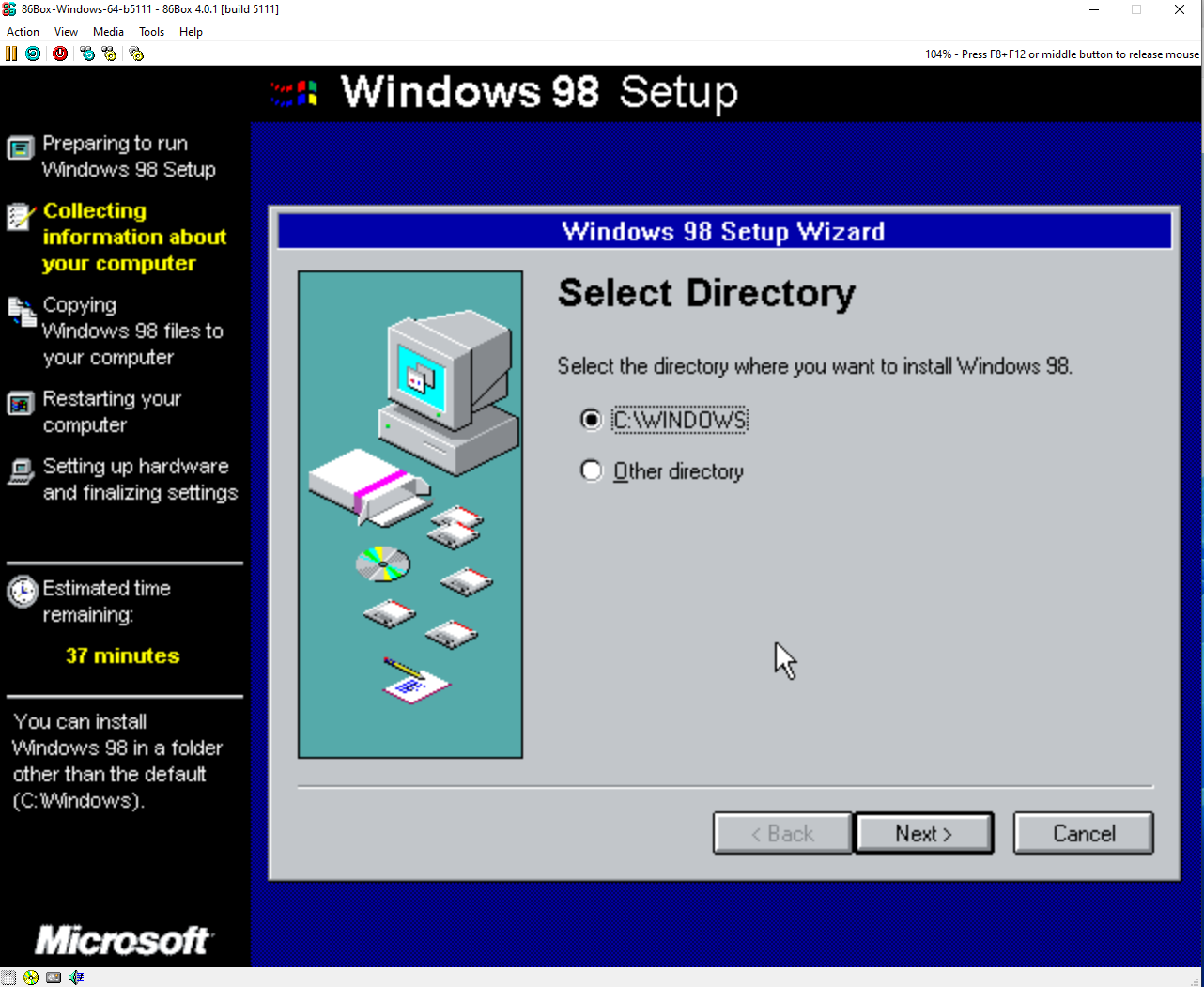
Task: Click the greyed-out < Back button
Action: click(x=782, y=833)
